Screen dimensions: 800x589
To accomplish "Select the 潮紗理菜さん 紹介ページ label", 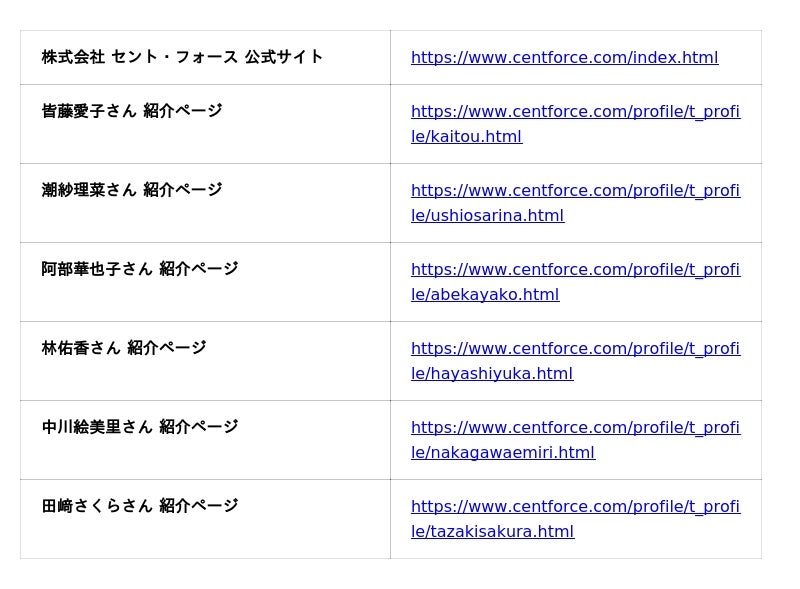I will coord(132,190).
